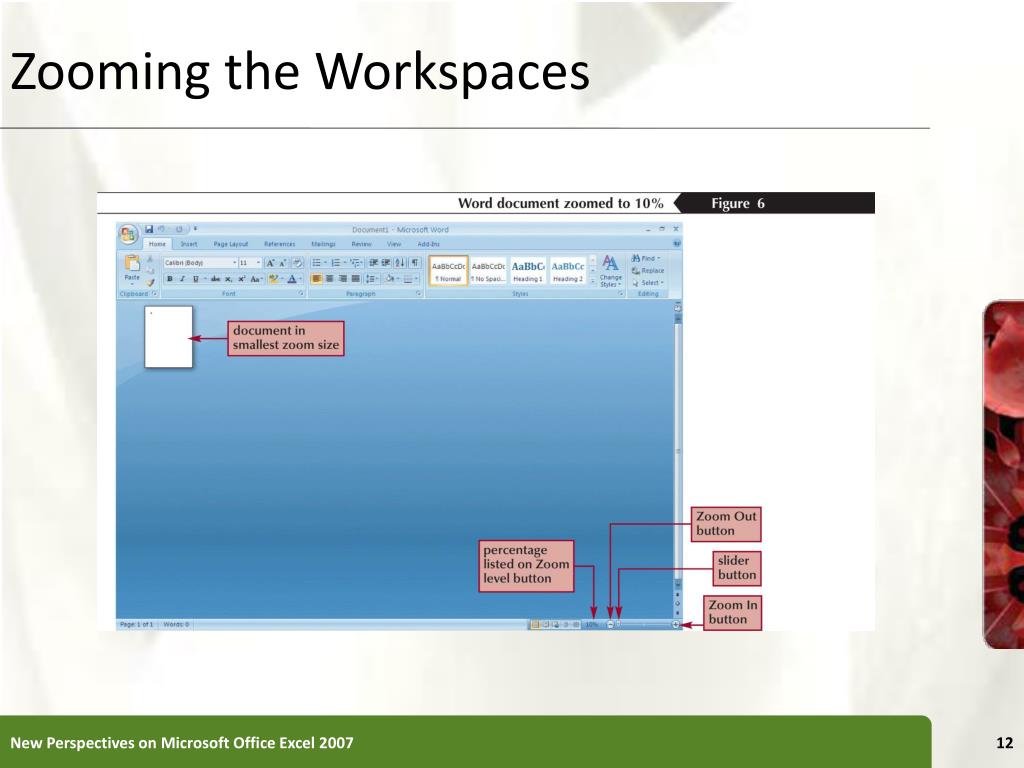This screenshot has height=768, width=1024.
Task: Toggle Italic formatting
Action: [x=182, y=279]
